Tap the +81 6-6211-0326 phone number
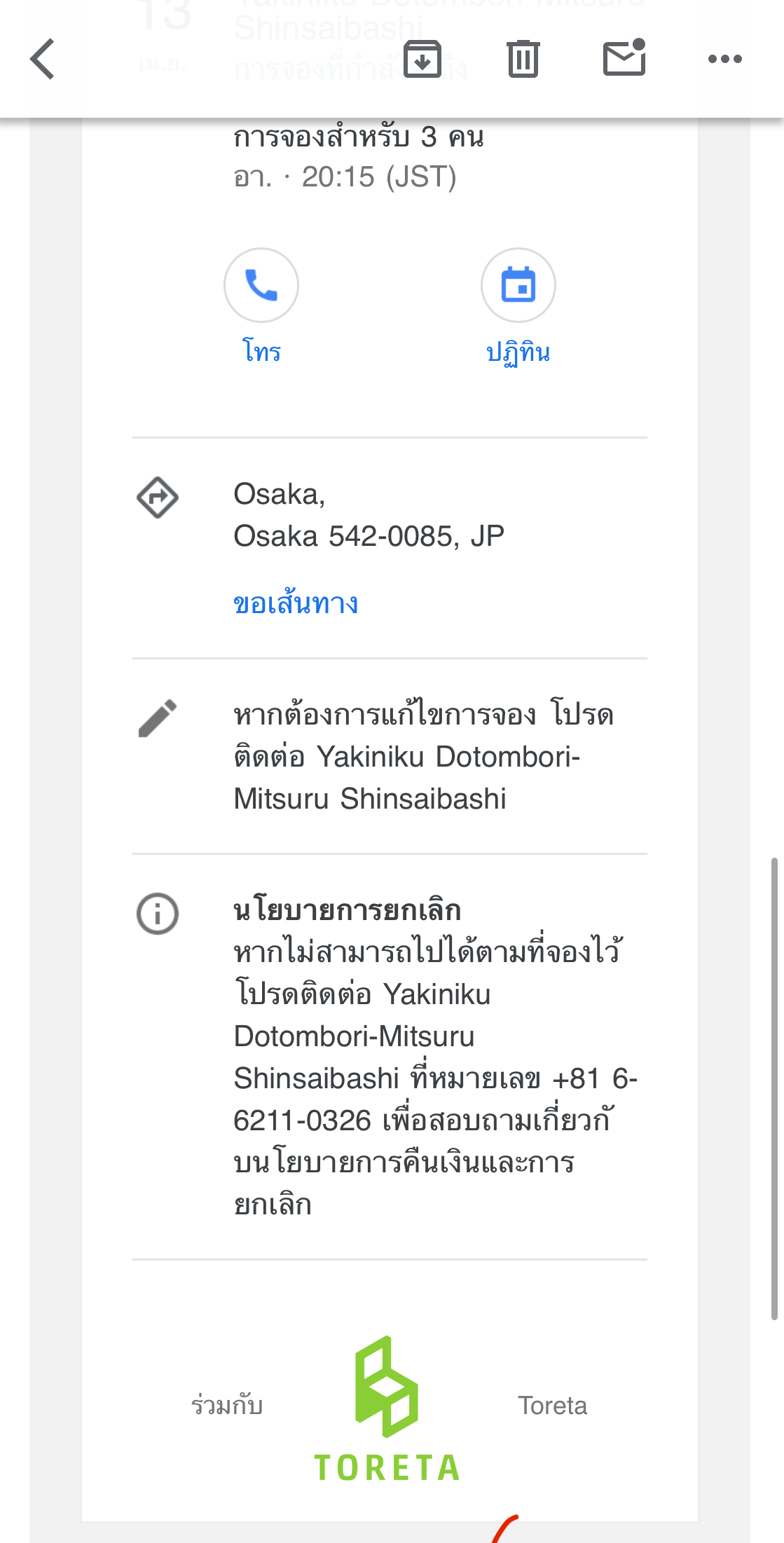Viewport: 784px width, 1543px height. 434,1099
